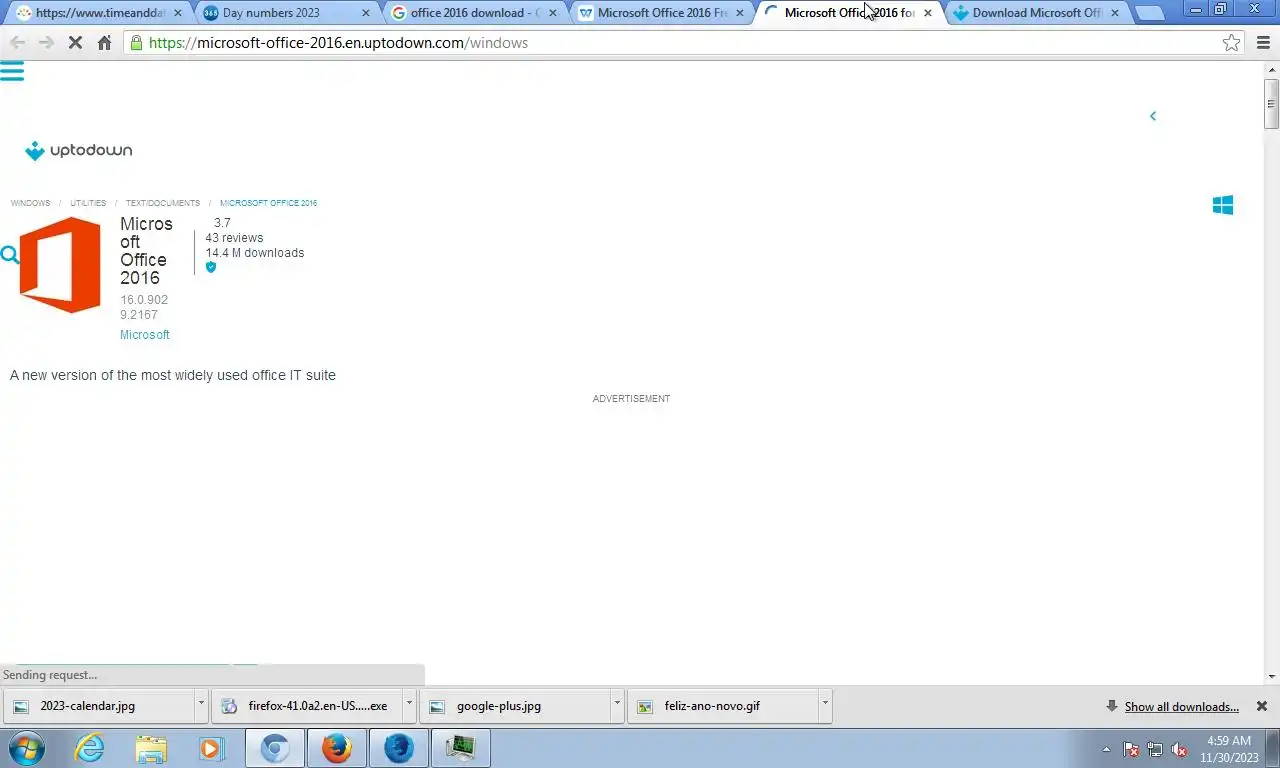
Task: Switch to Day numbers 2023 tab
Action: click(x=285, y=13)
